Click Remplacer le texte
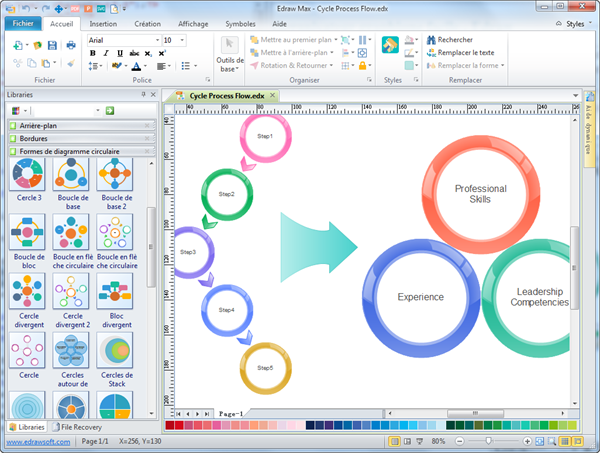 [x=460, y=52]
